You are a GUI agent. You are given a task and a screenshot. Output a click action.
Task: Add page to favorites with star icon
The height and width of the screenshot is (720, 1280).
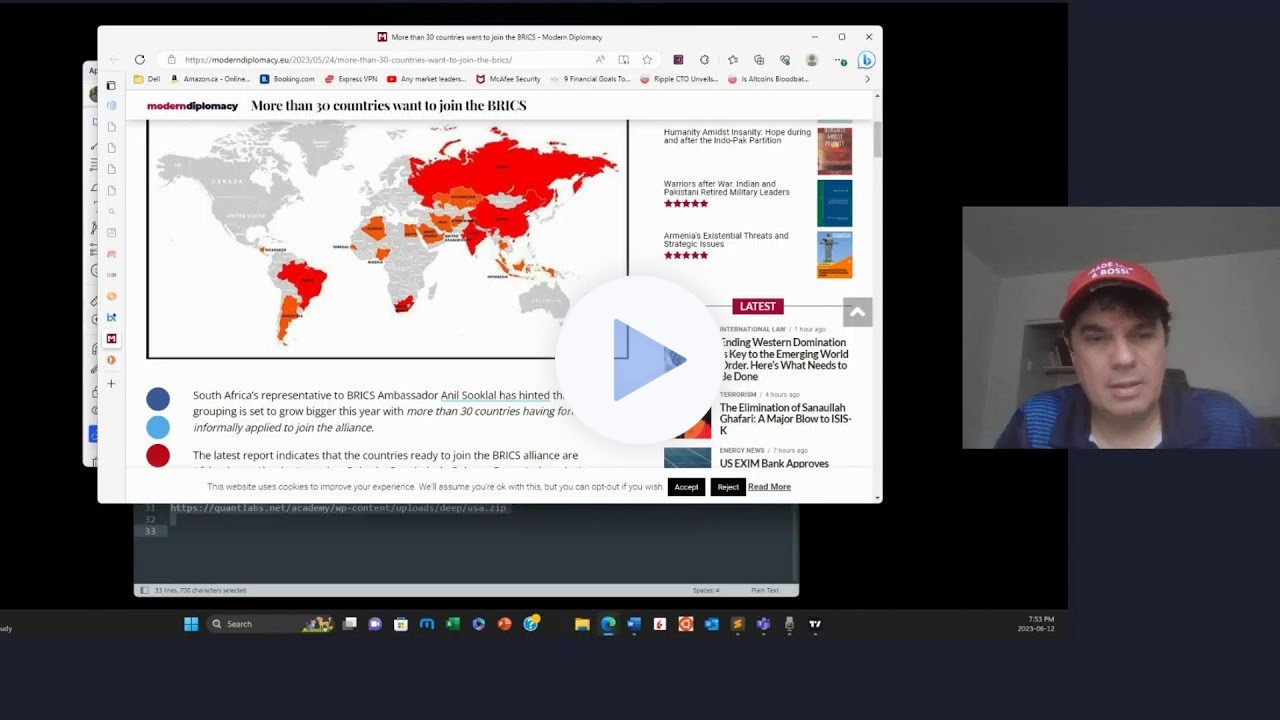click(647, 60)
